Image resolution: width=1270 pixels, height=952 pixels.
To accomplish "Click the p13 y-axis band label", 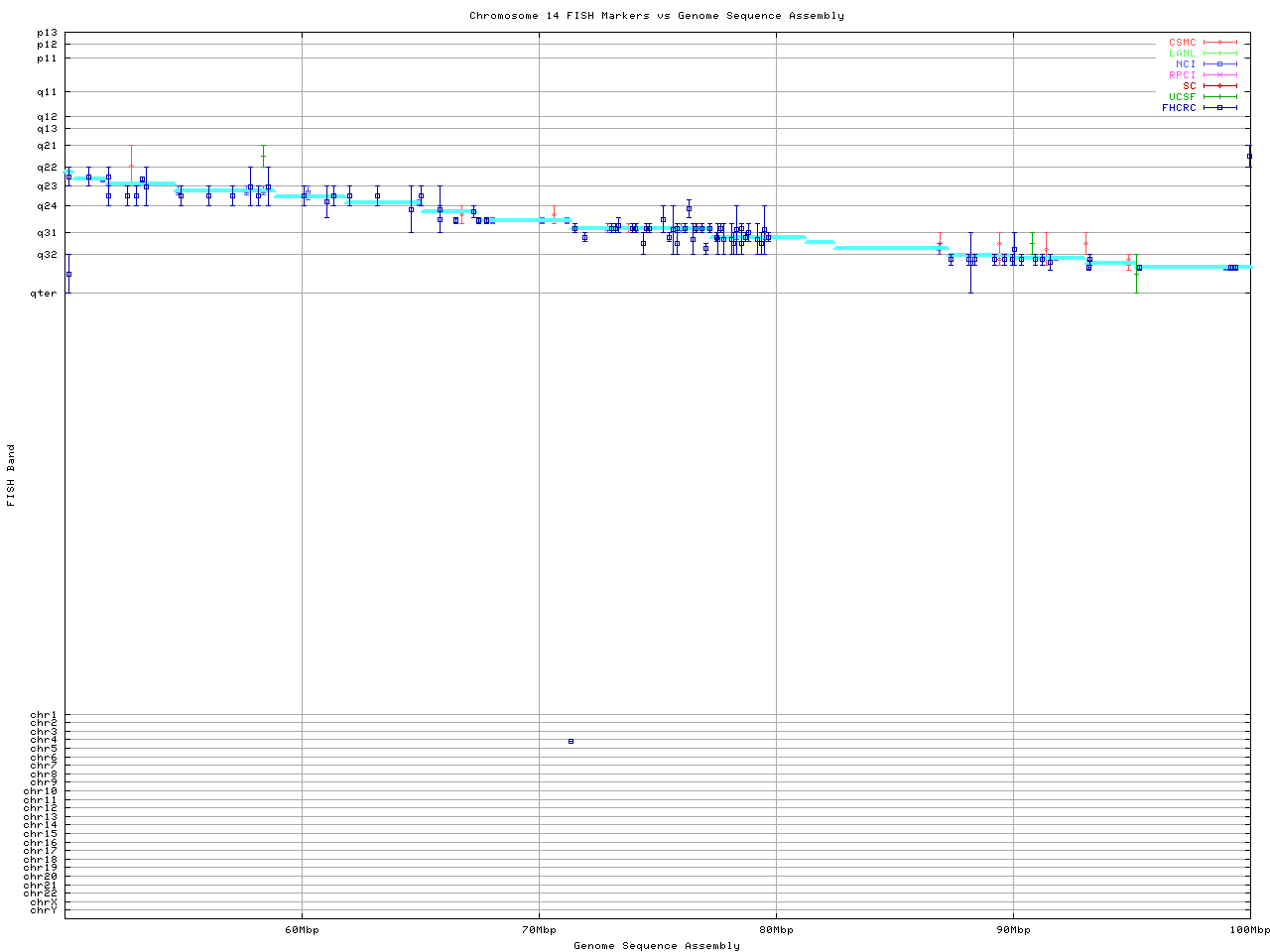I will pos(47,33).
